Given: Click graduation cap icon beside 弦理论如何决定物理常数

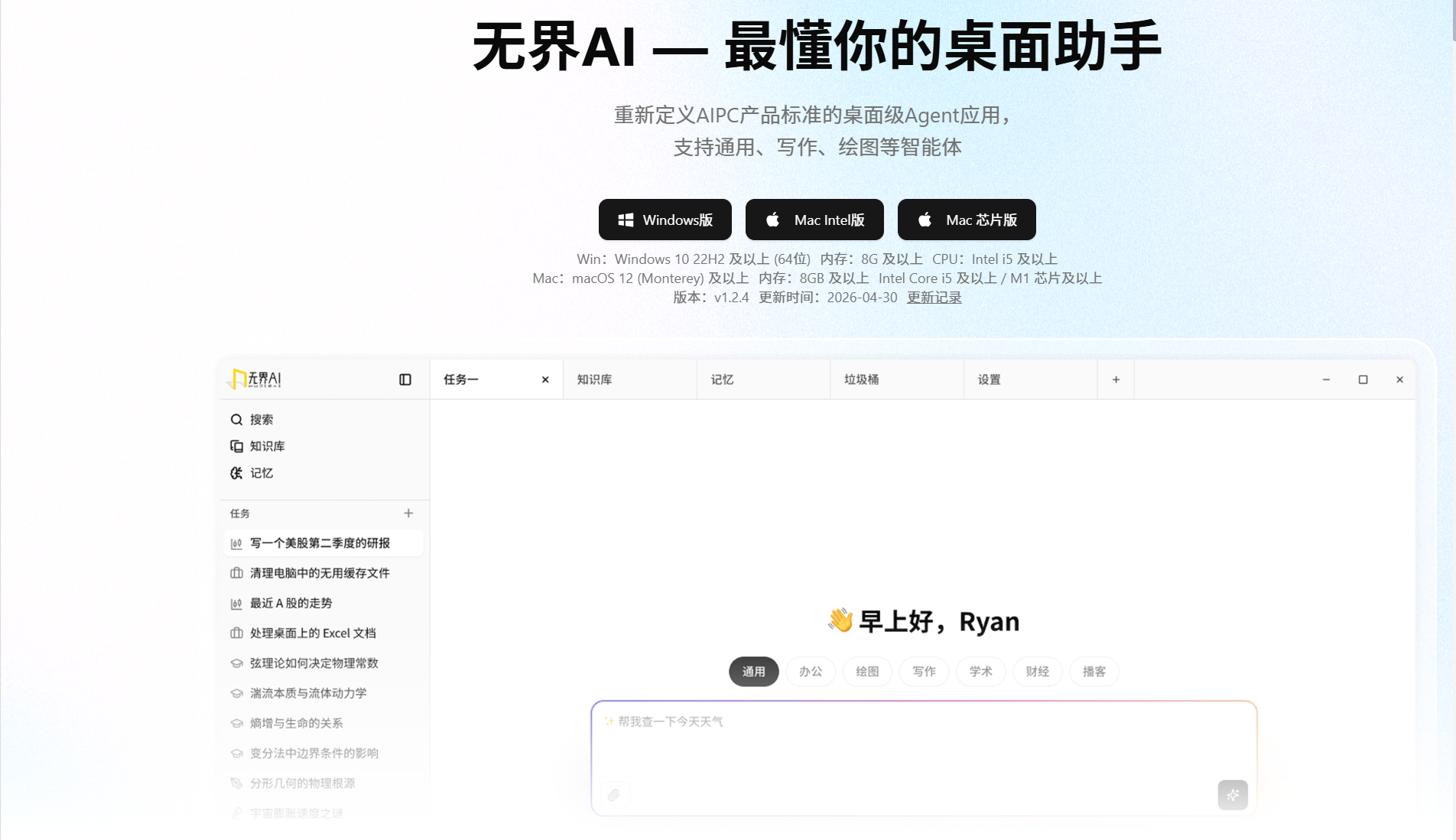Looking at the screenshot, I should (x=236, y=663).
